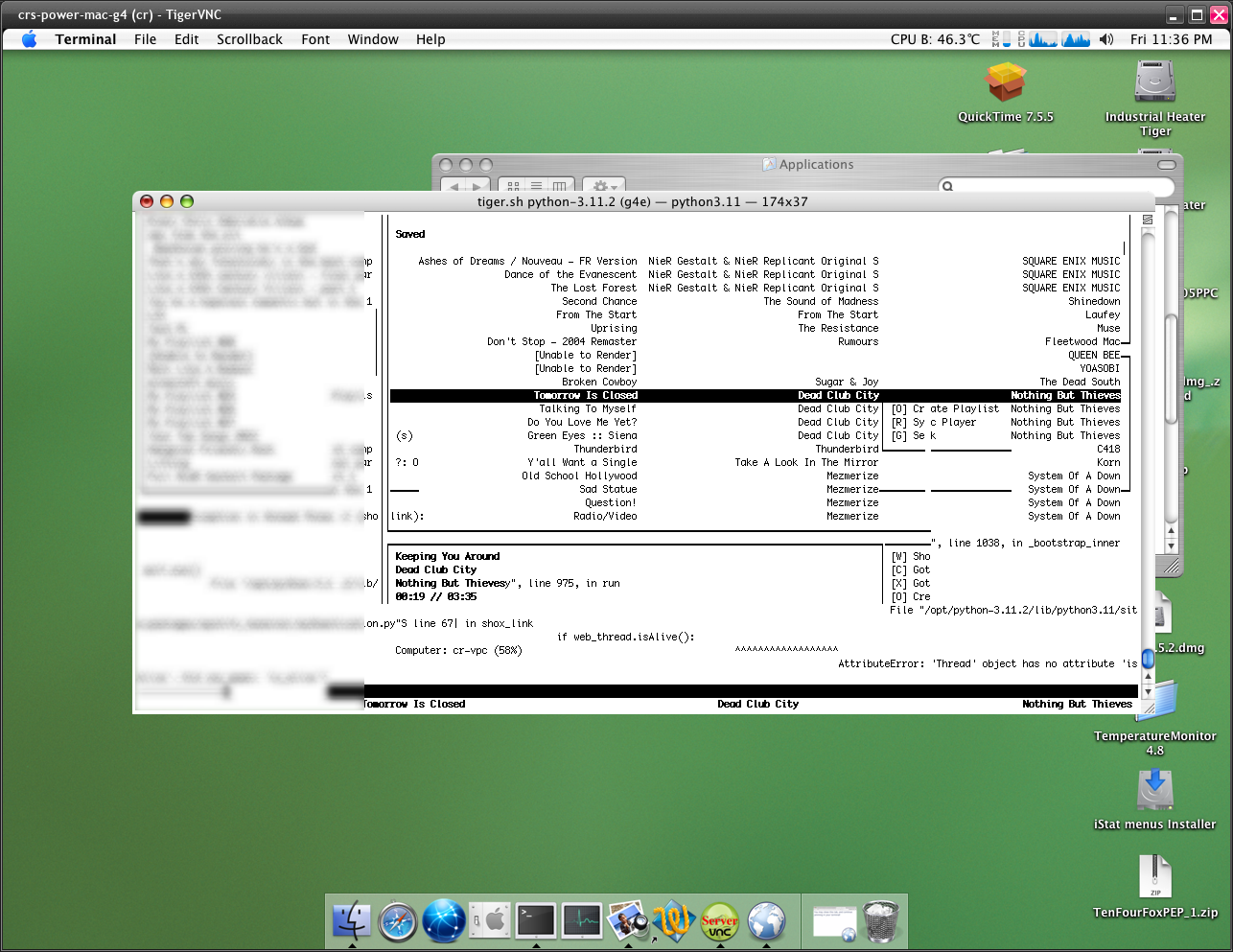Screen dimensions: 1233x952
Task: Open the Apple menu
Action: (29, 39)
